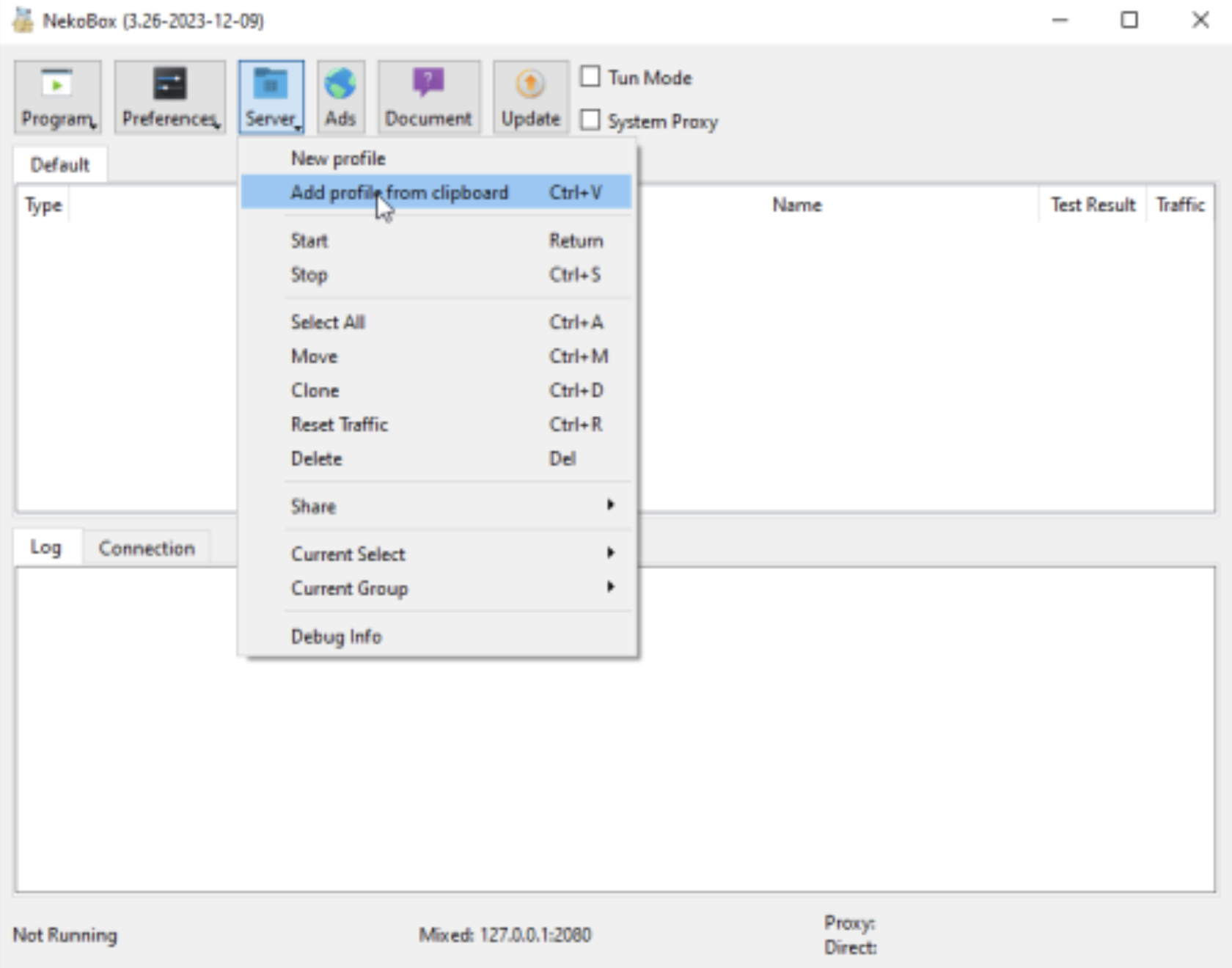The width and height of the screenshot is (1232, 968).
Task: Click the NekoBox app icon in title bar
Action: 23,20
